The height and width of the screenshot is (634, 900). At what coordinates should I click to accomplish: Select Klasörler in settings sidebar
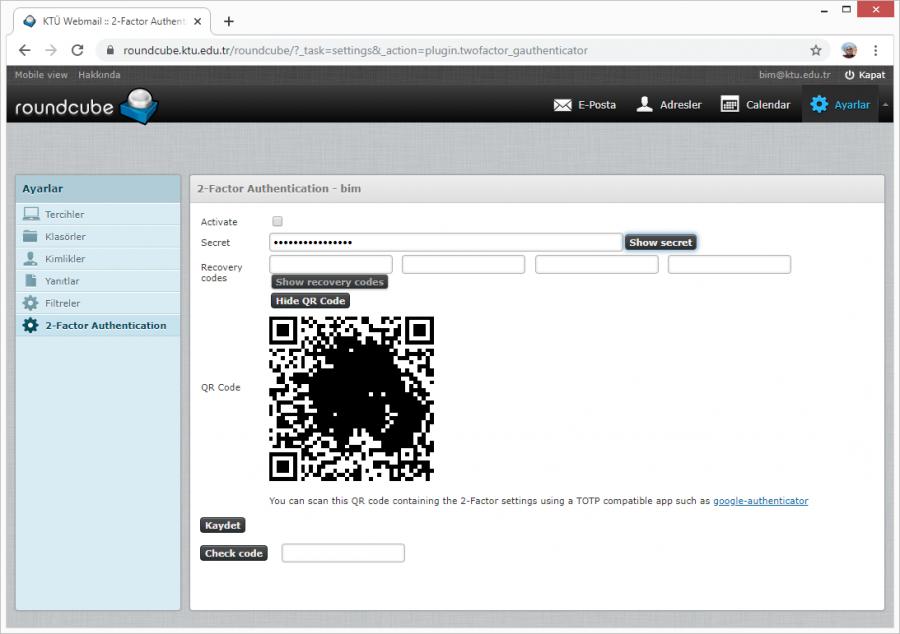[x=98, y=236]
